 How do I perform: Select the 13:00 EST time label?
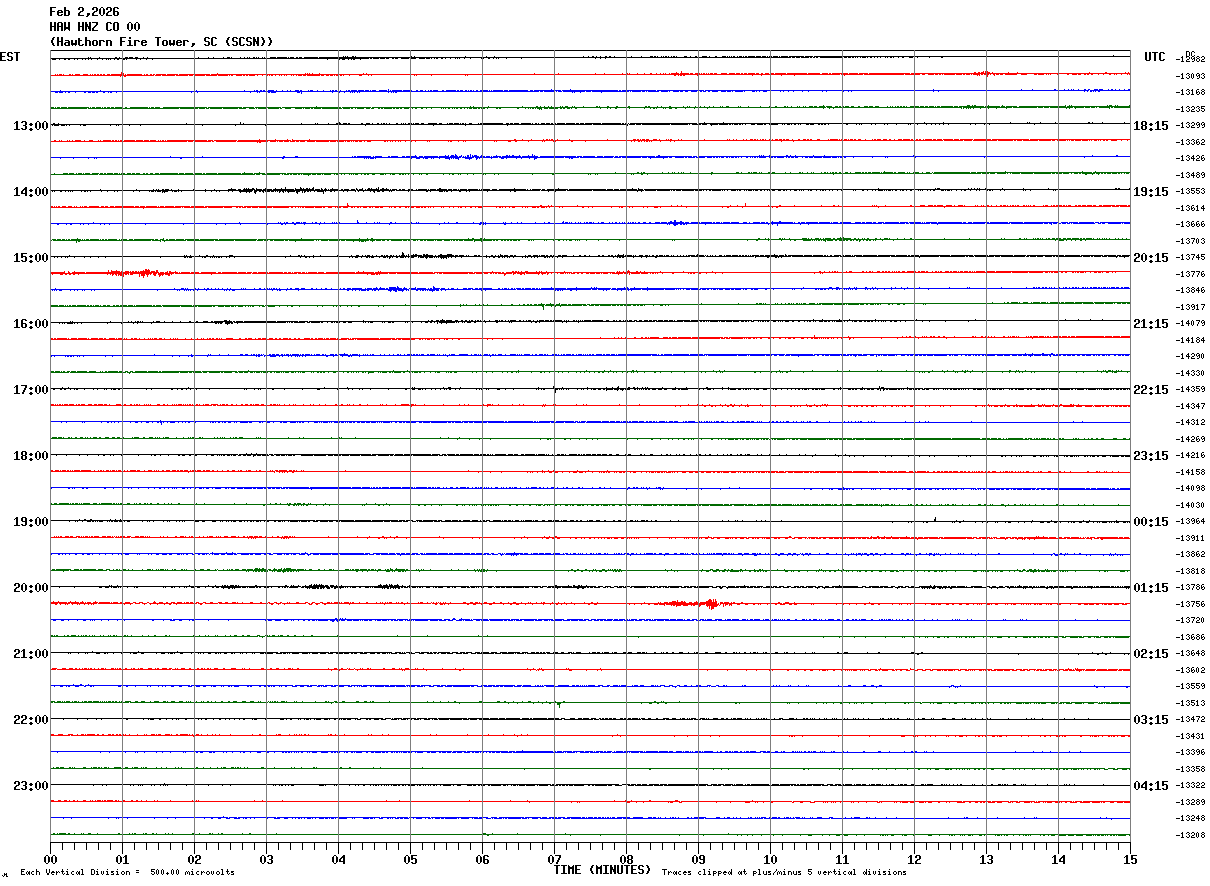[30, 125]
